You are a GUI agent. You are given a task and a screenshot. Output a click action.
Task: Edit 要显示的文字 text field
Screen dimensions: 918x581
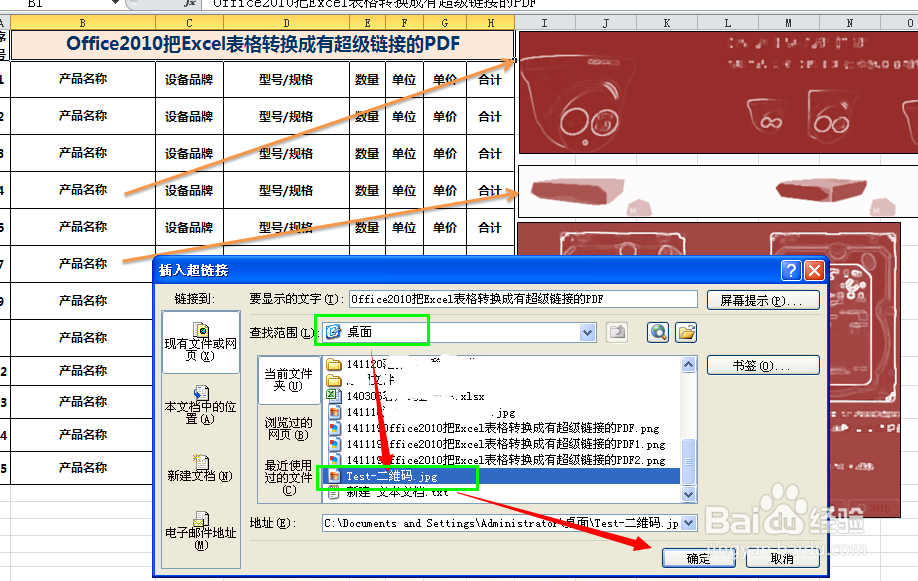523,299
